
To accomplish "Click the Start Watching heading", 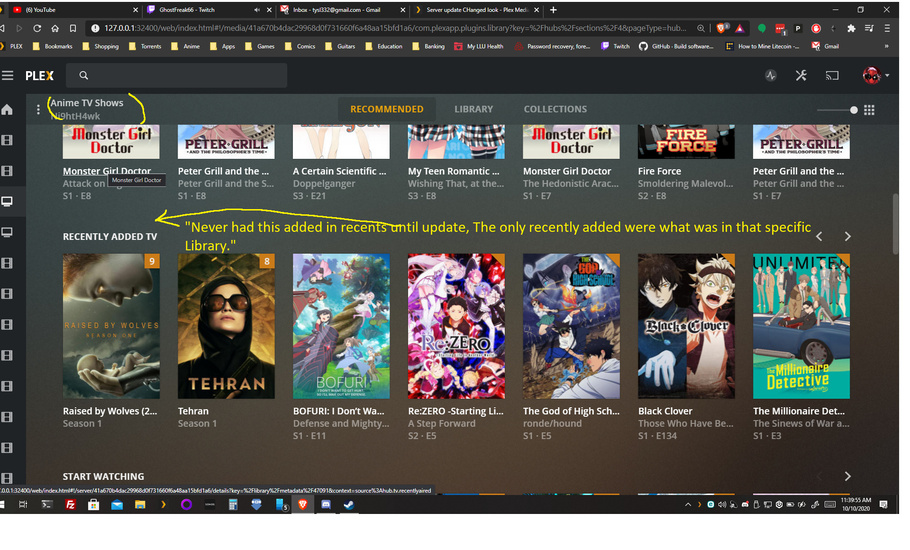I will coord(103,476).
